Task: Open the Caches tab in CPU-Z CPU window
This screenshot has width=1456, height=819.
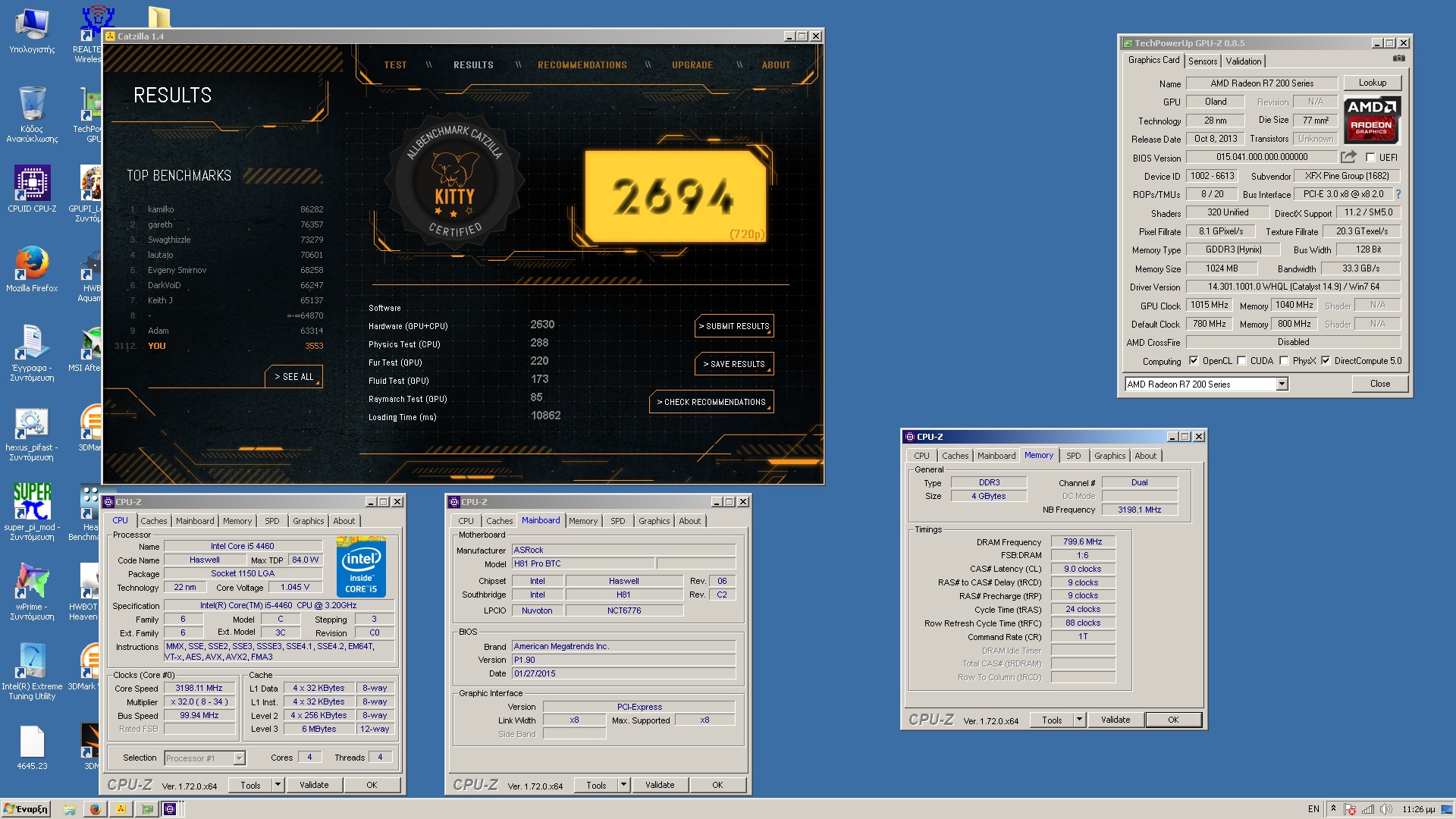Action: [154, 521]
